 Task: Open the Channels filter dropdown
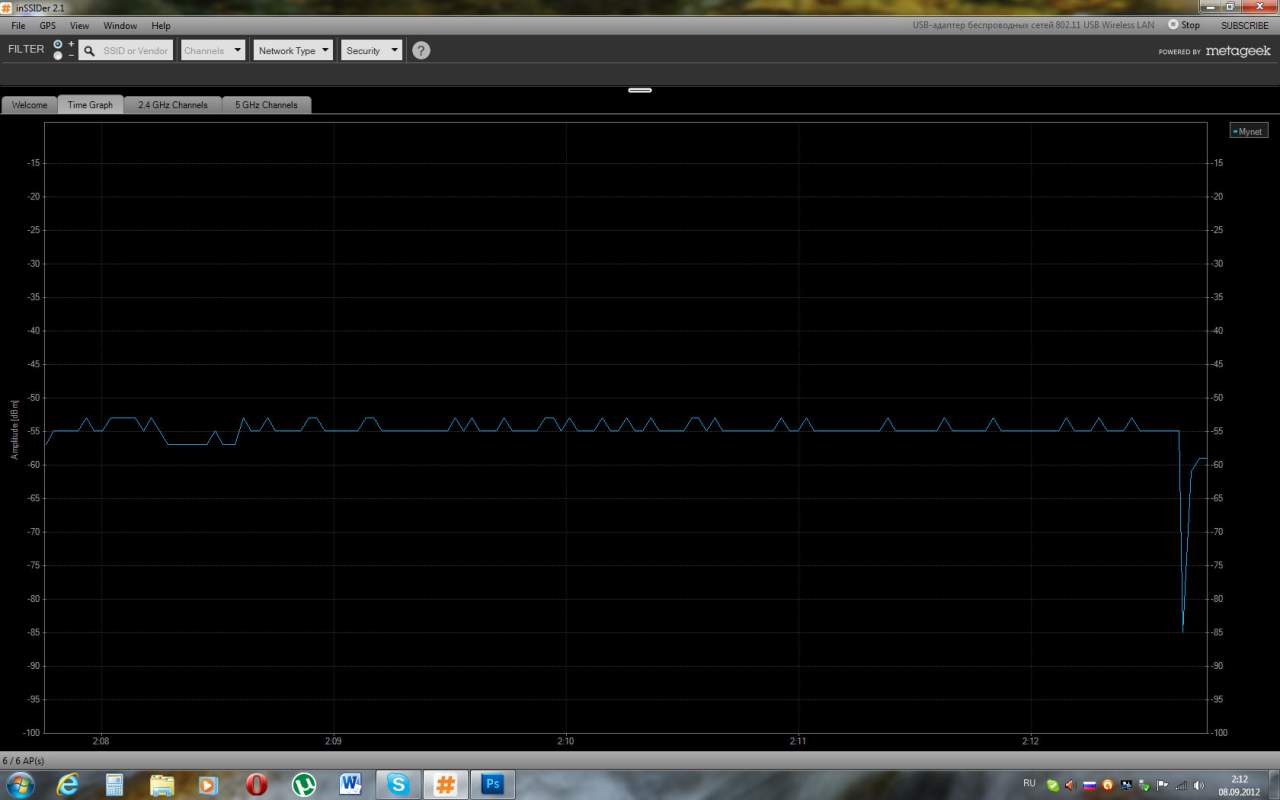213,50
